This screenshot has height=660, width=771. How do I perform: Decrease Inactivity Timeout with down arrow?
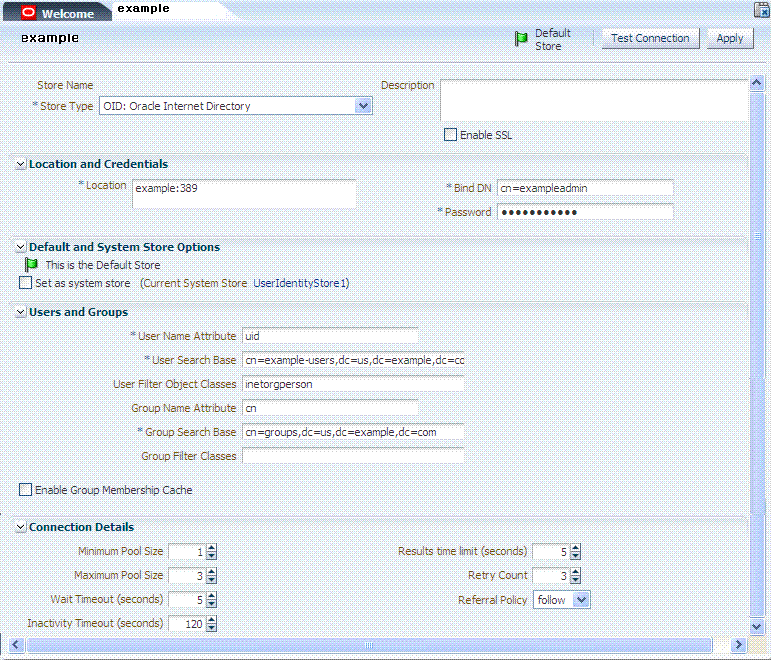(211, 628)
